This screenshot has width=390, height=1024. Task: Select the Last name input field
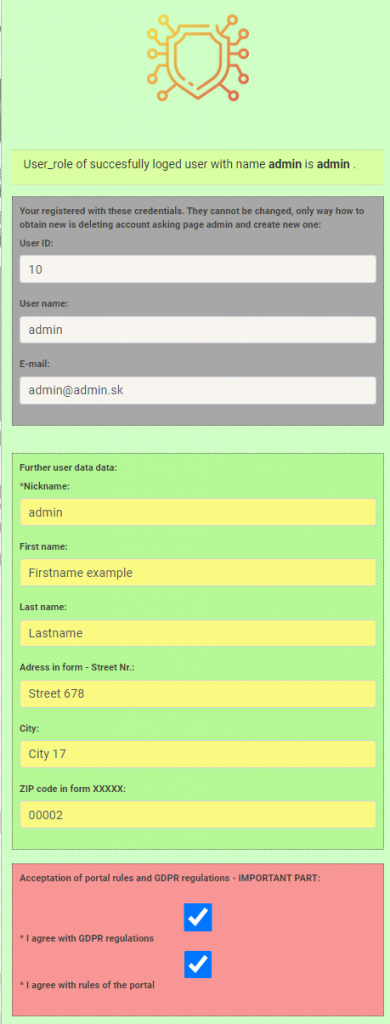[198, 633]
